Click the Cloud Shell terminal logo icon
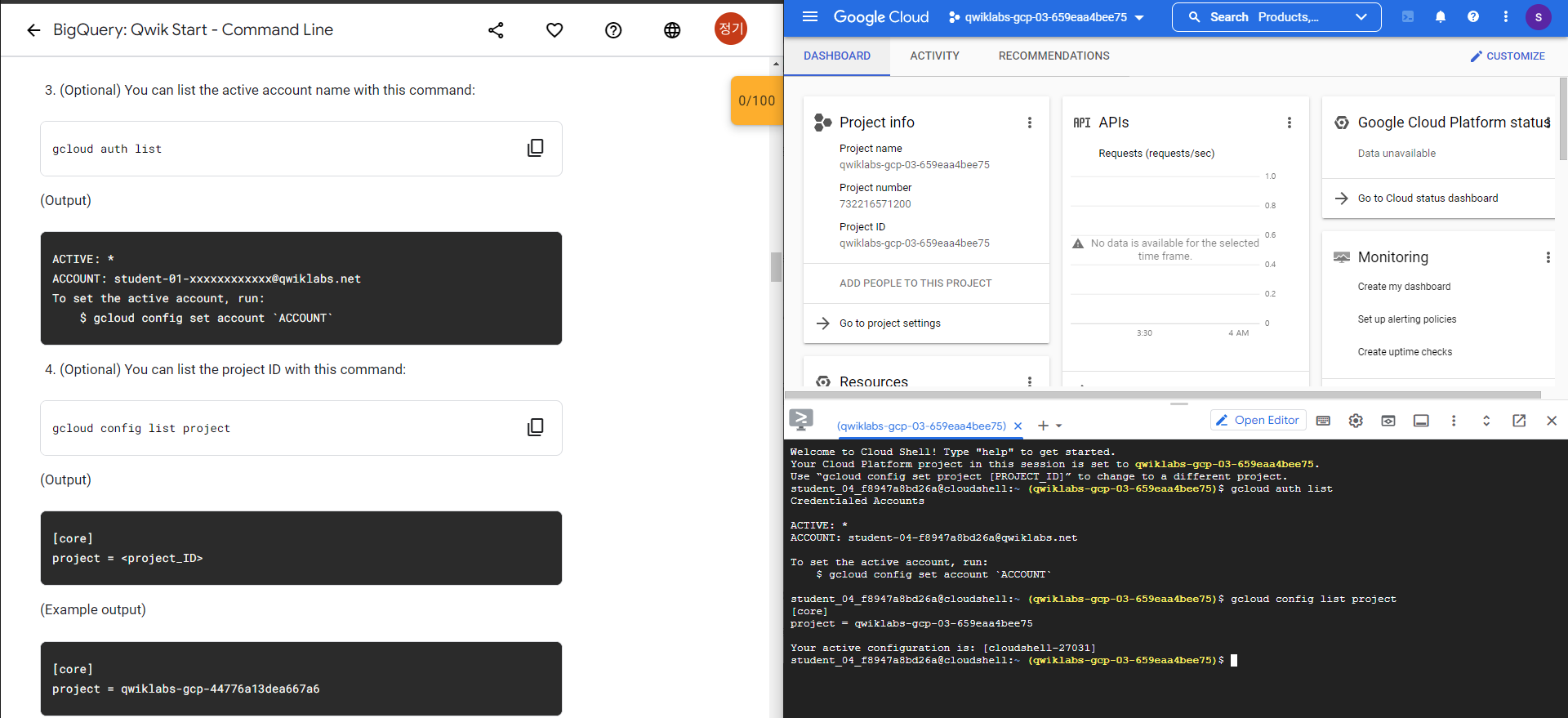1568x718 pixels. point(801,420)
